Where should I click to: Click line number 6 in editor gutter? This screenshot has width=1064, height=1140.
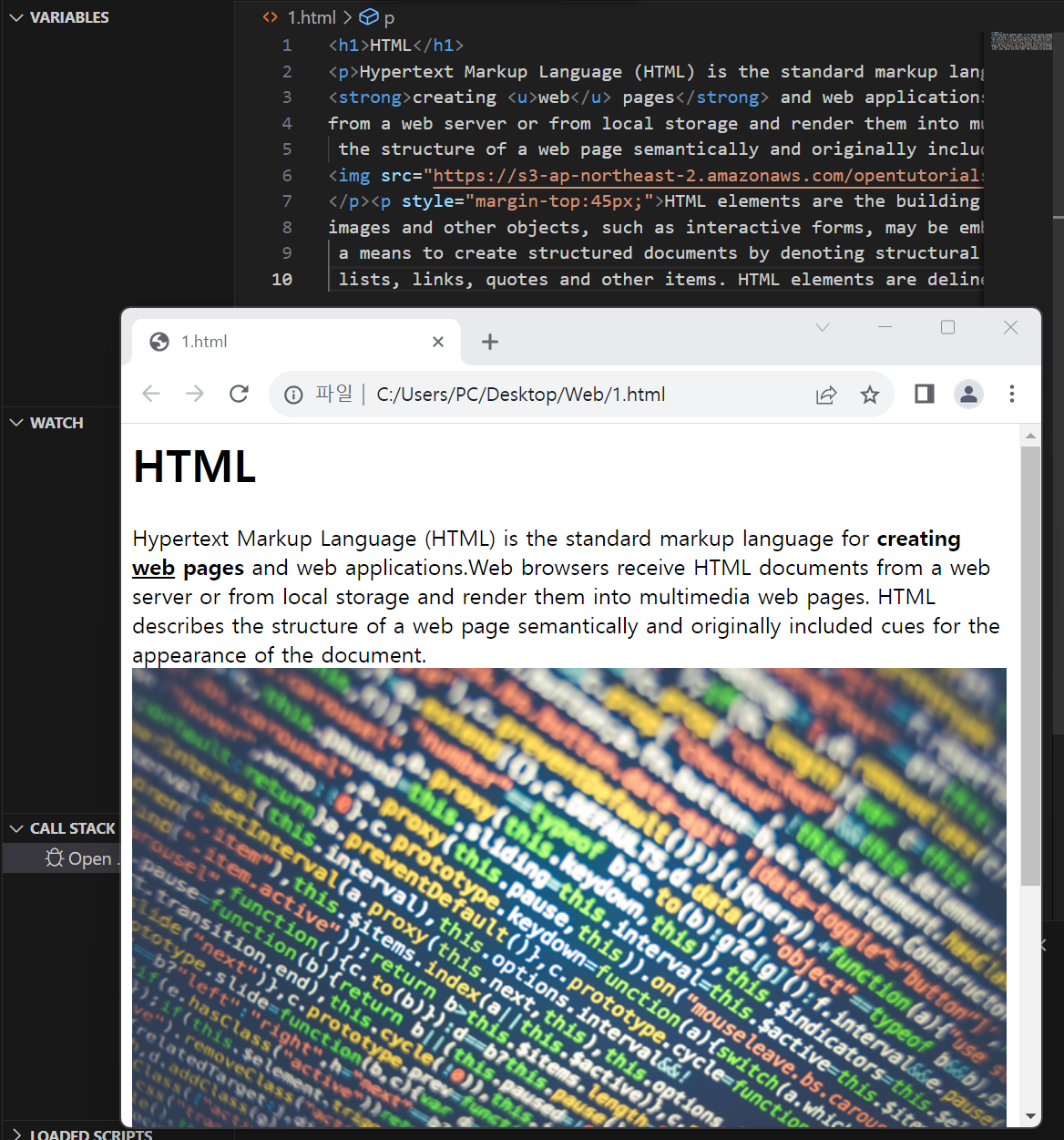click(287, 175)
